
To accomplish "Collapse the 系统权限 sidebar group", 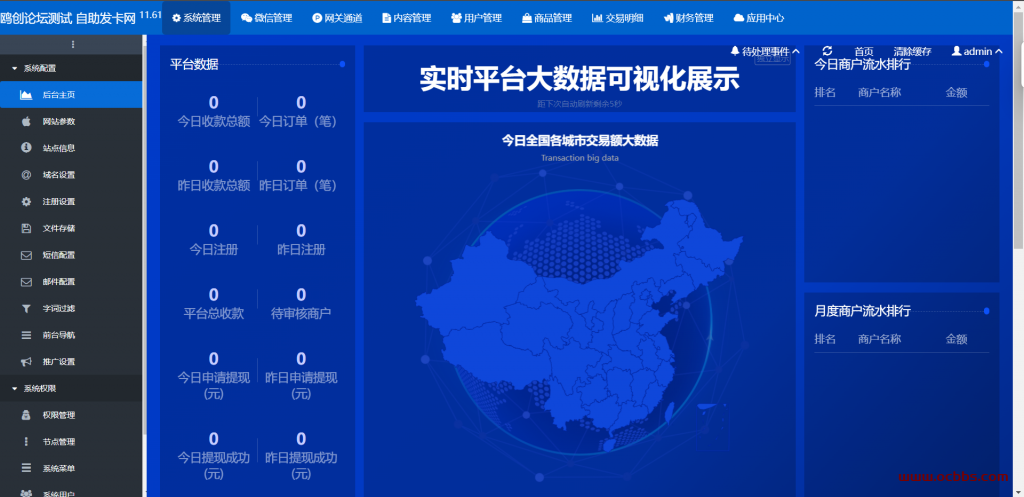I will pyautogui.click(x=71, y=389).
